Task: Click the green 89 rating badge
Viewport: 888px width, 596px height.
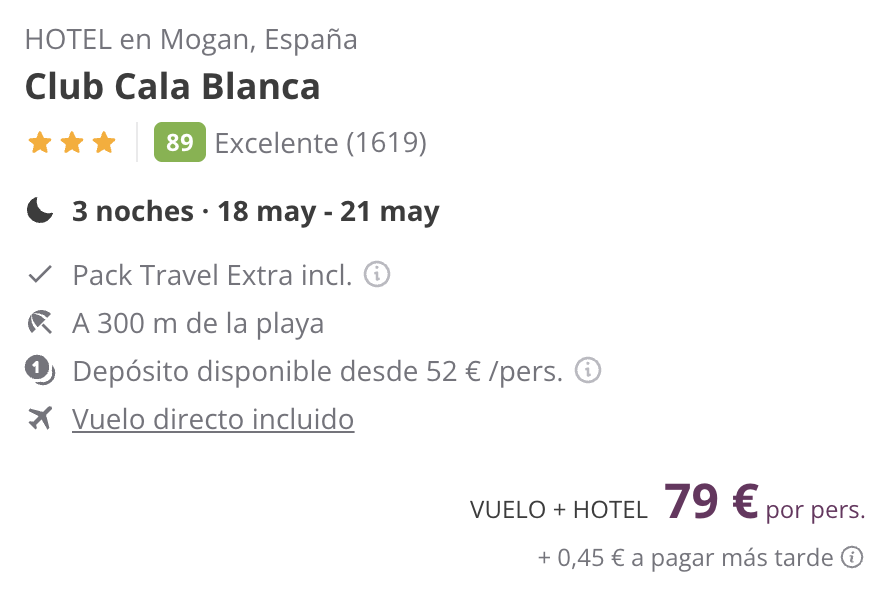Action: [x=180, y=142]
